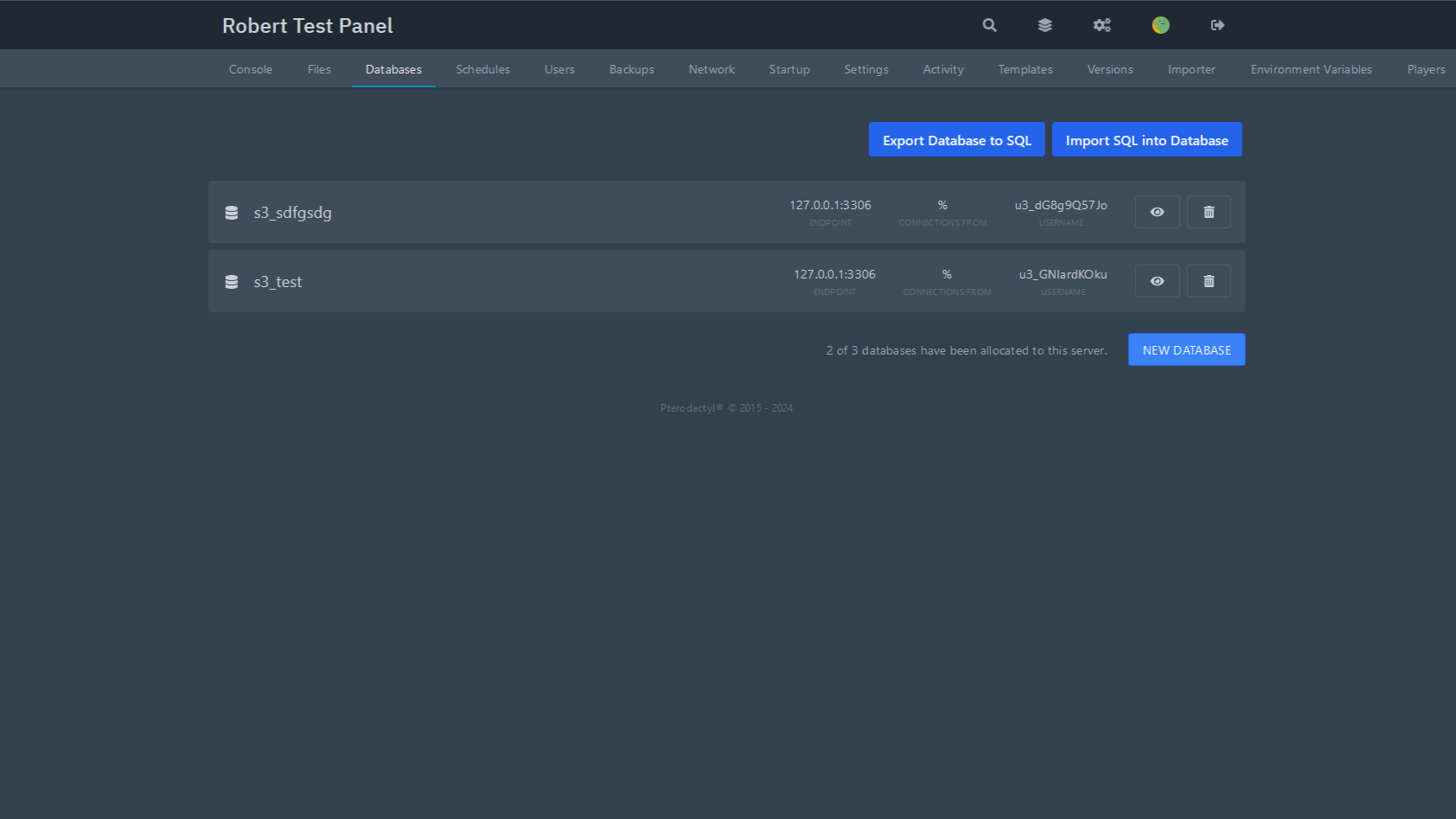This screenshot has height=819, width=1456.
Task: Select the Environment Variables tab
Action: coord(1311,69)
